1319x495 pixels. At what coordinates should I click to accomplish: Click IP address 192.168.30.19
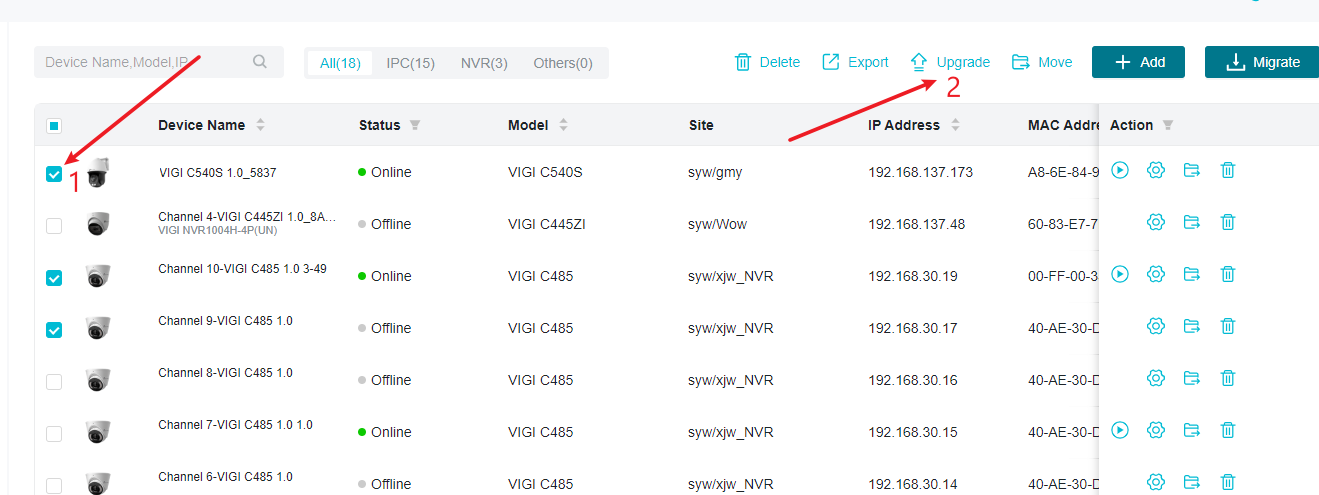913,276
